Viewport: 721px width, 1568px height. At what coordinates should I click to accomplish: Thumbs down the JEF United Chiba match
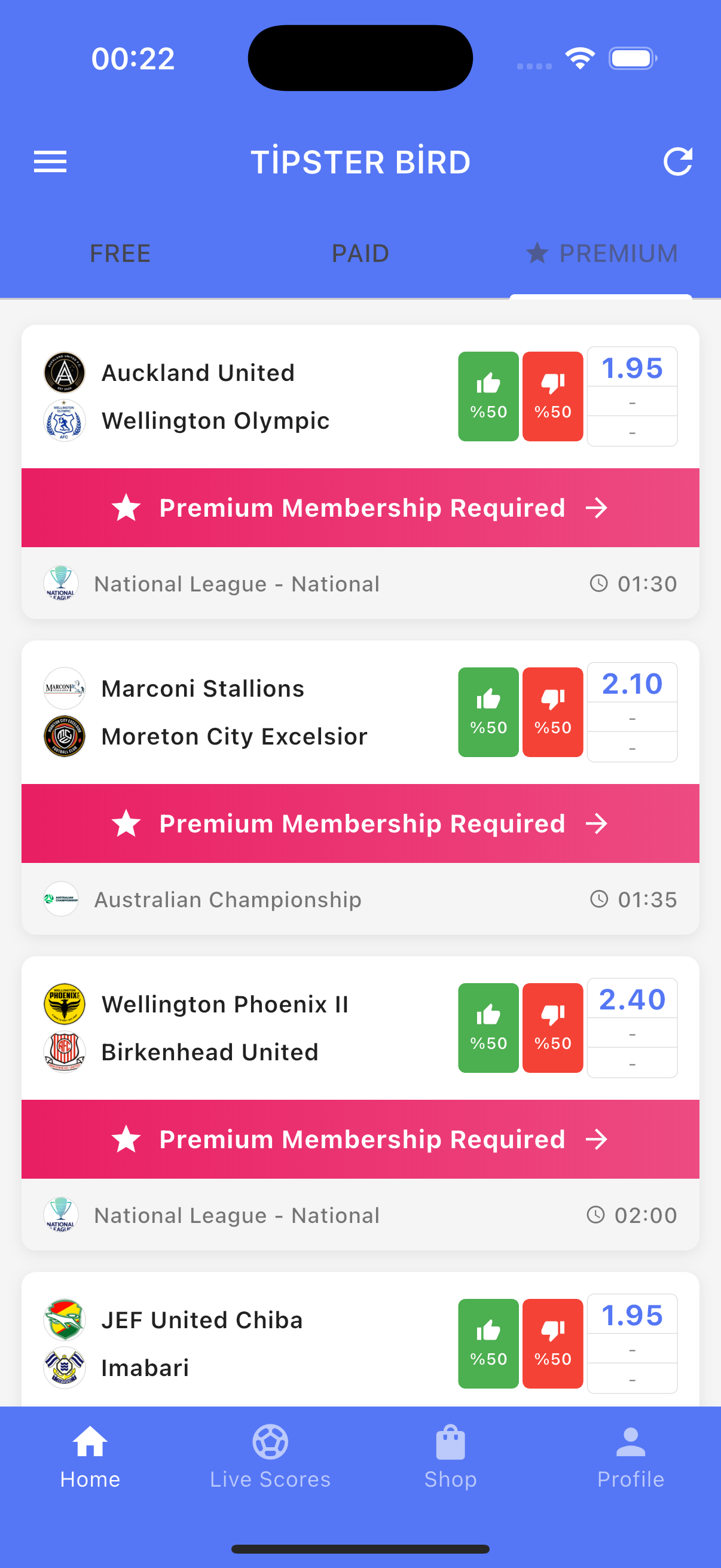(552, 1343)
